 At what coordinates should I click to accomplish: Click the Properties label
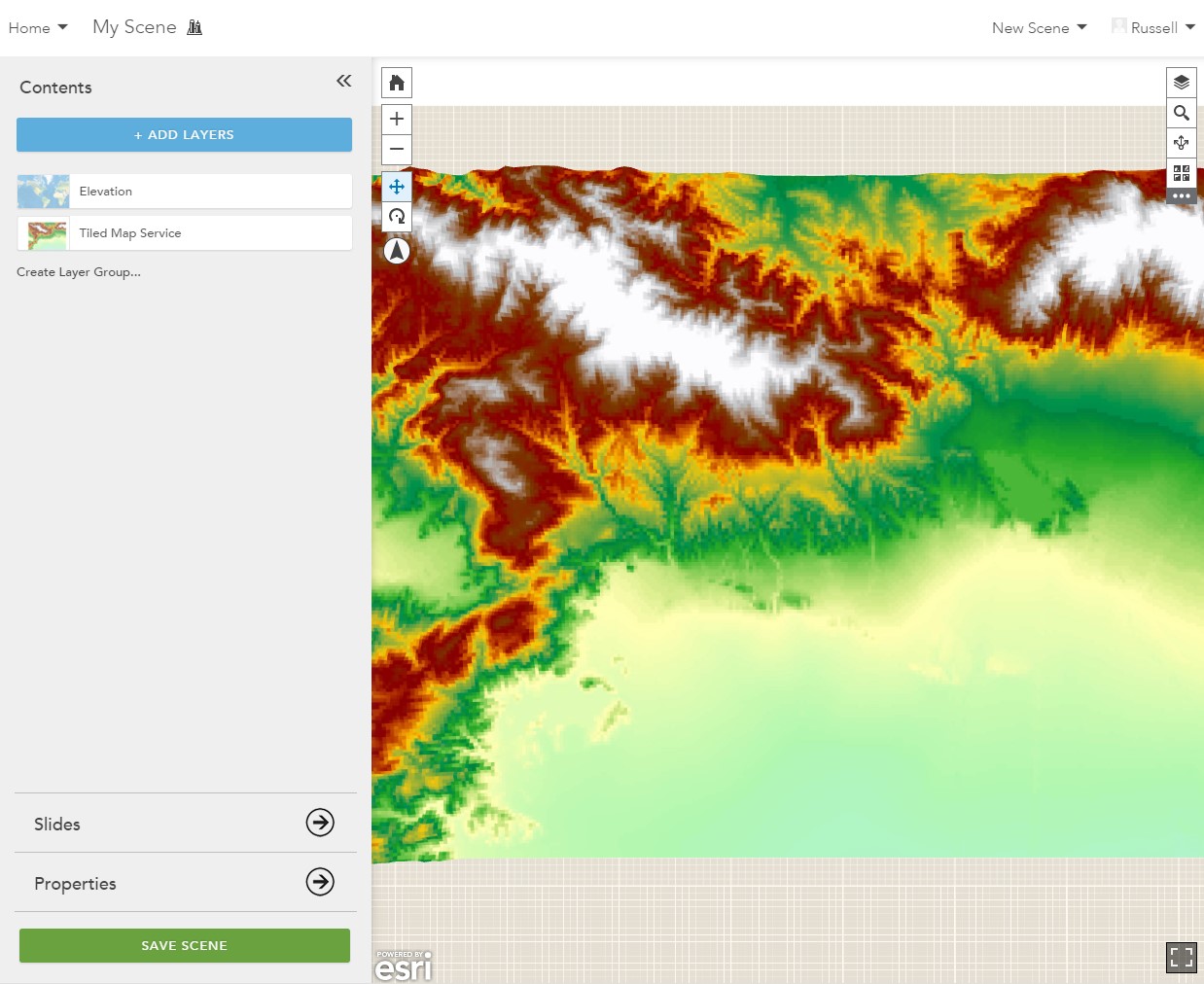point(75,884)
